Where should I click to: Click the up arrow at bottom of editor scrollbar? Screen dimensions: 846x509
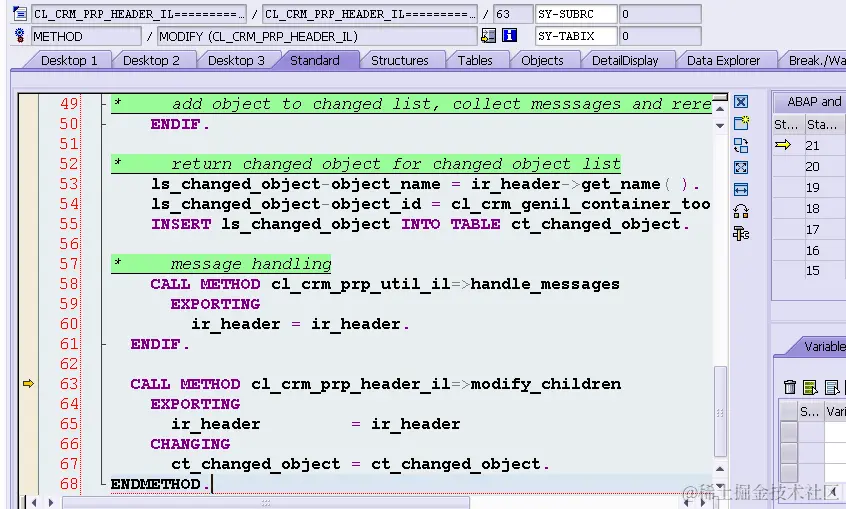[x=720, y=469]
